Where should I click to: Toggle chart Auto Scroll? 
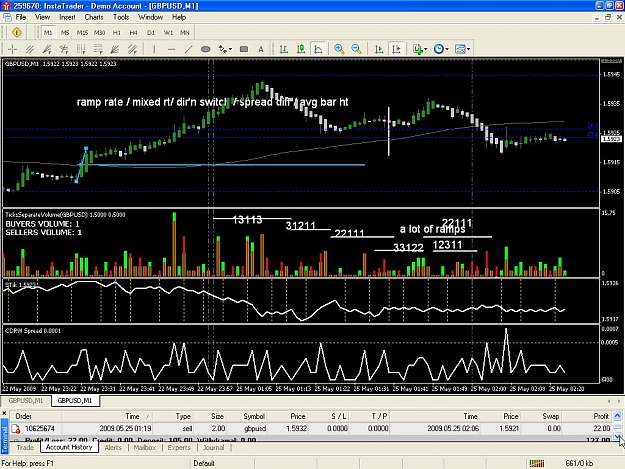tap(379, 49)
